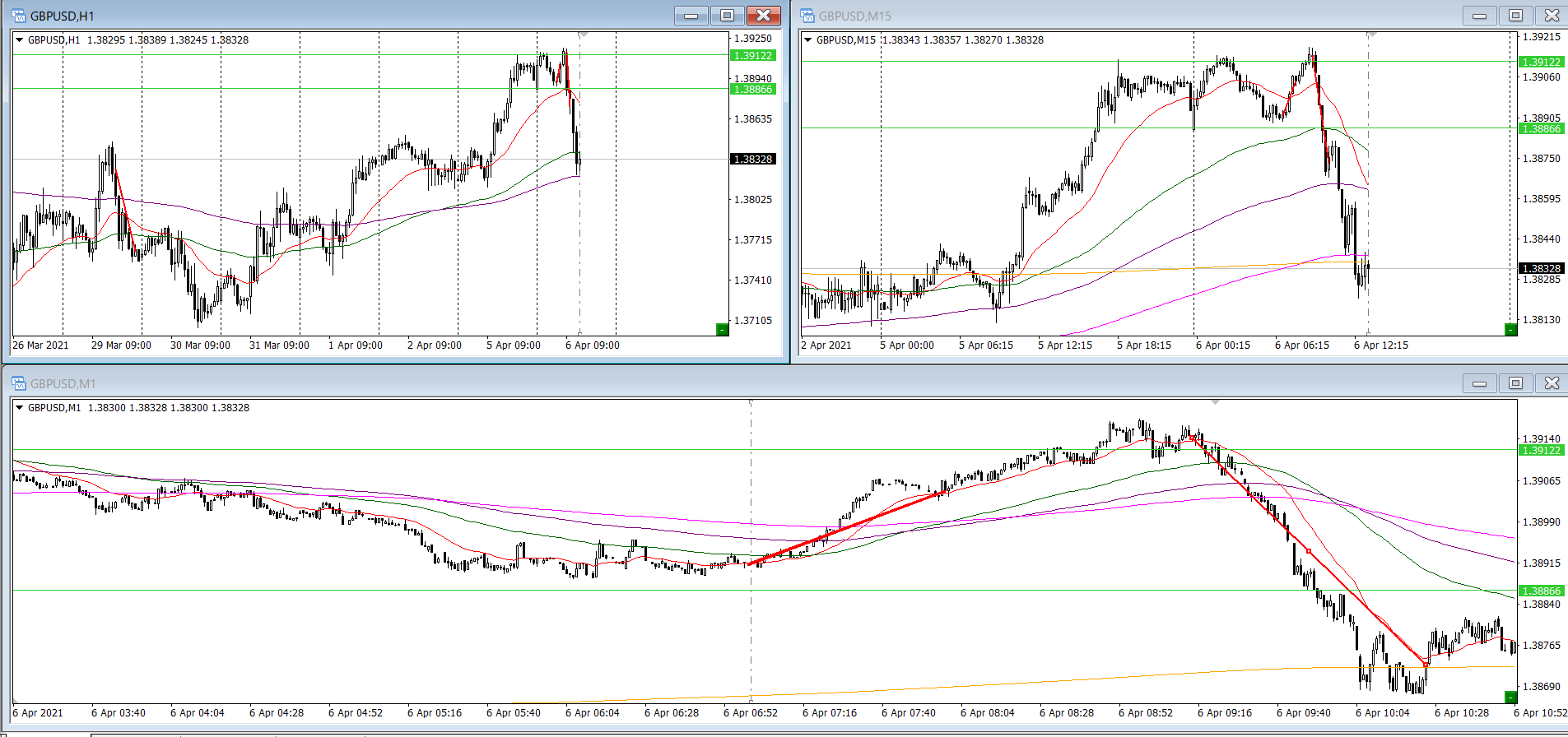Click green 1.39122 price label in M1 chart

pos(1542,450)
